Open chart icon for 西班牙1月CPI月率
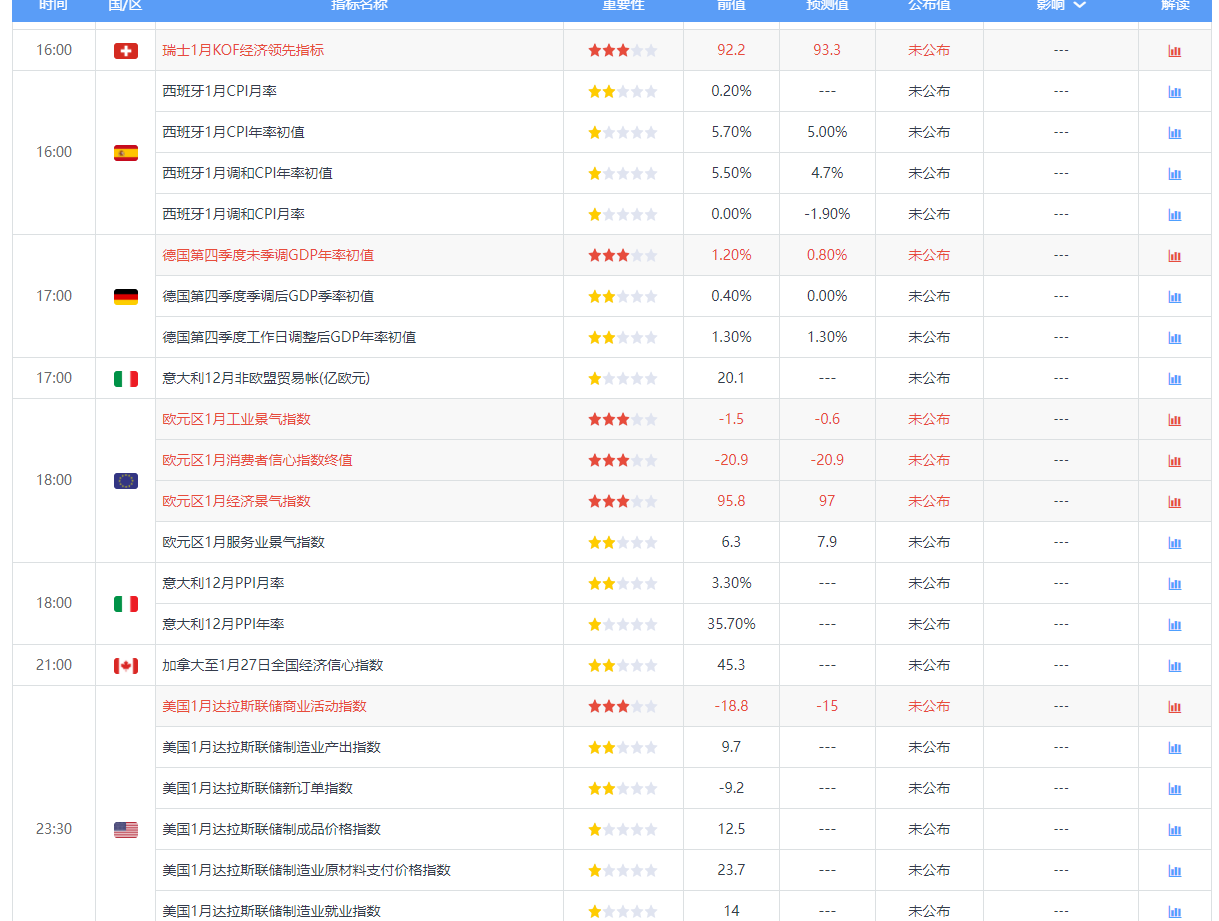This screenshot has width=1219, height=921. coord(1174,92)
